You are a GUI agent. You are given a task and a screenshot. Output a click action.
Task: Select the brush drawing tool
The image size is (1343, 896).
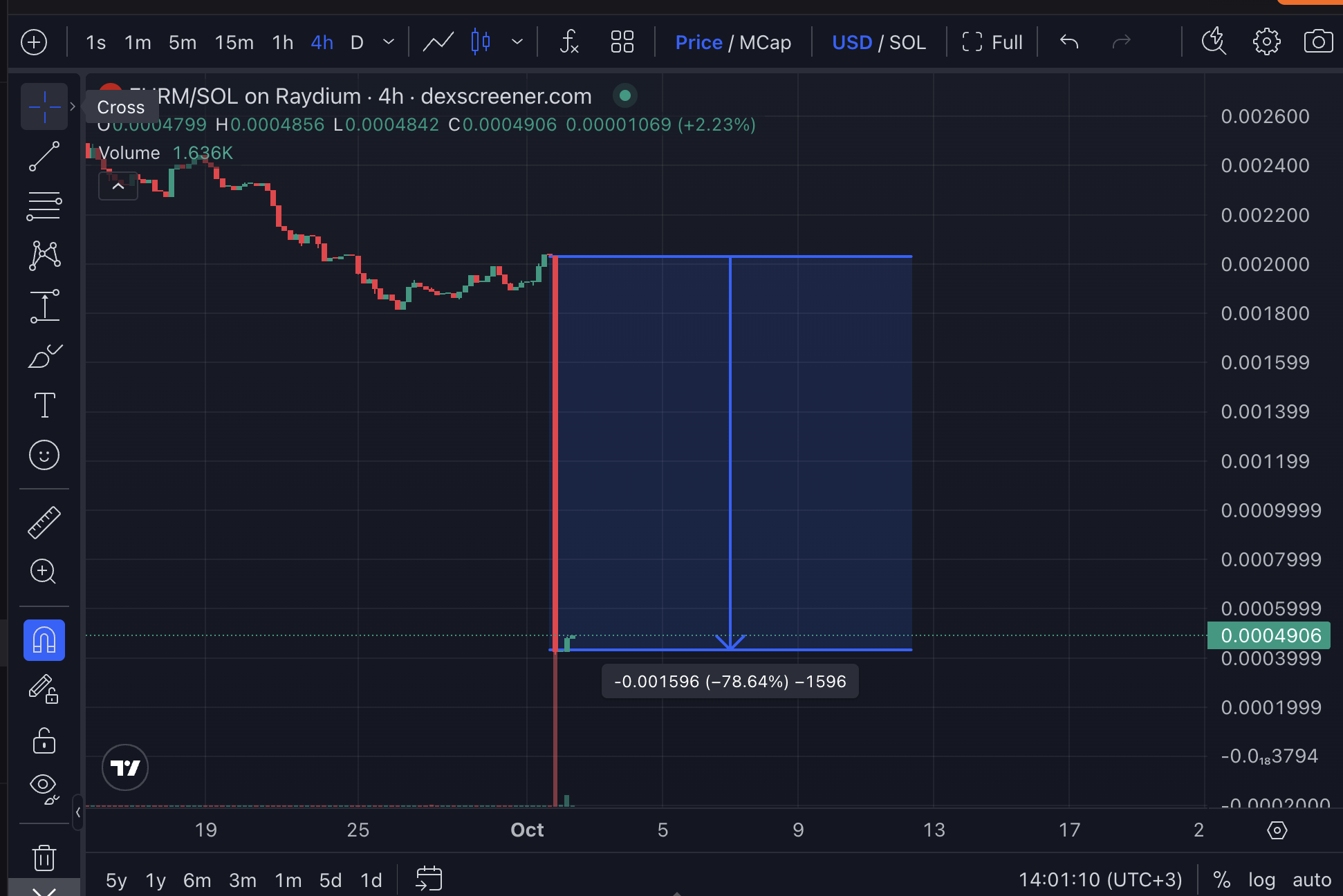44,356
